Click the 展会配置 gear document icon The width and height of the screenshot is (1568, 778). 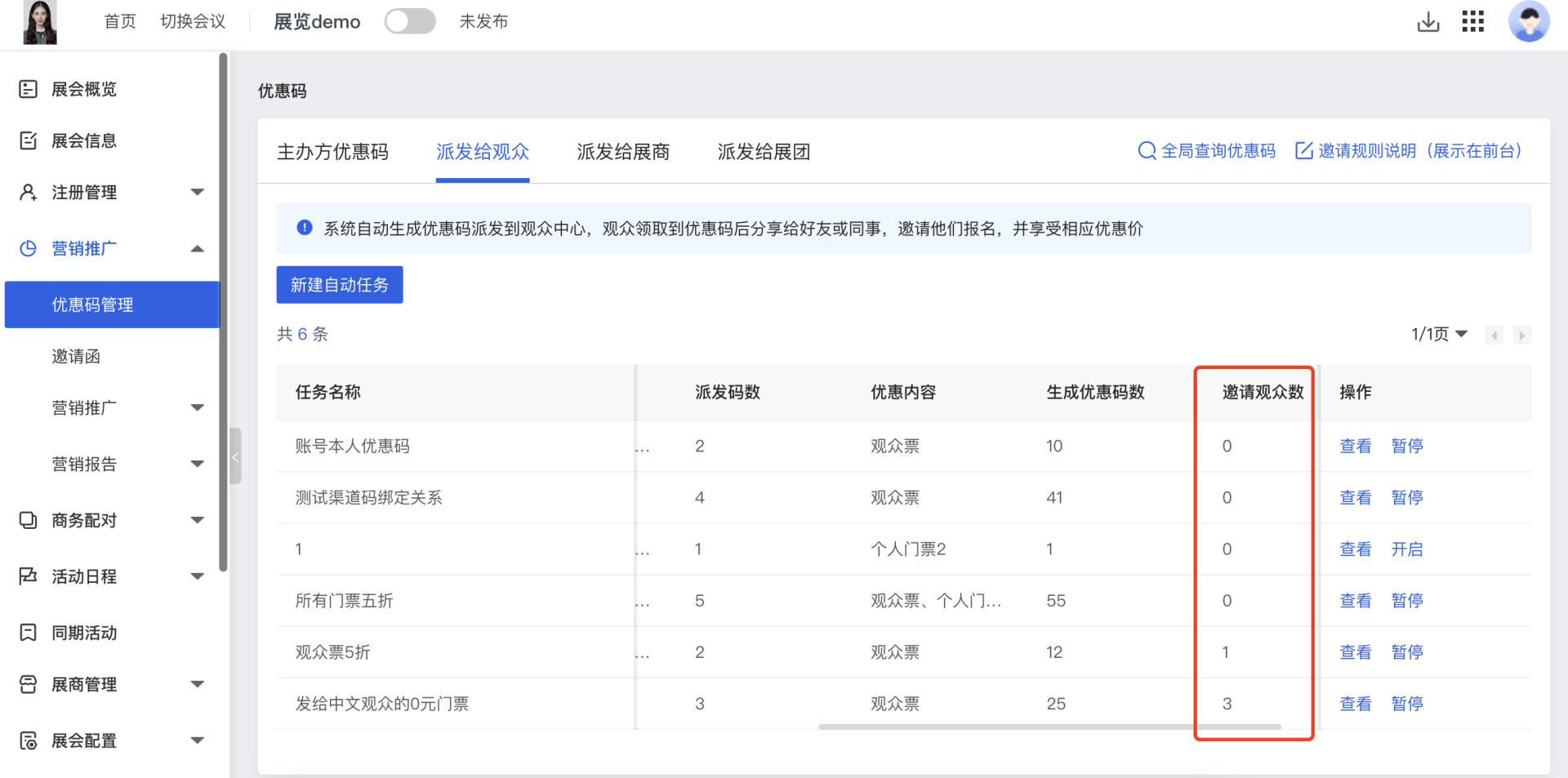[x=29, y=740]
